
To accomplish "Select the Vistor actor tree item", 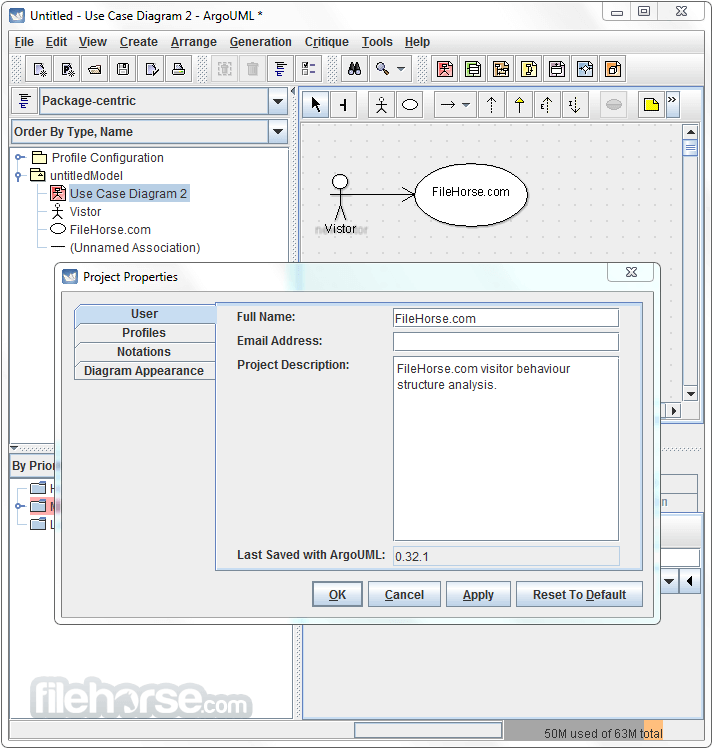I will (x=85, y=212).
